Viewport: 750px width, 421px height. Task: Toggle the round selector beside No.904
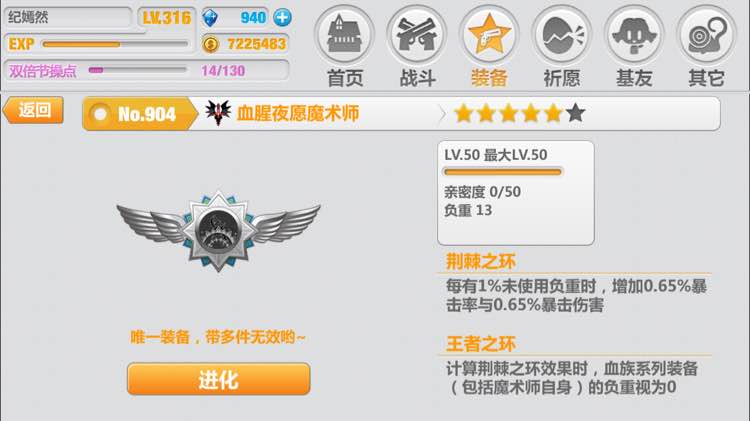click(x=100, y=114)
